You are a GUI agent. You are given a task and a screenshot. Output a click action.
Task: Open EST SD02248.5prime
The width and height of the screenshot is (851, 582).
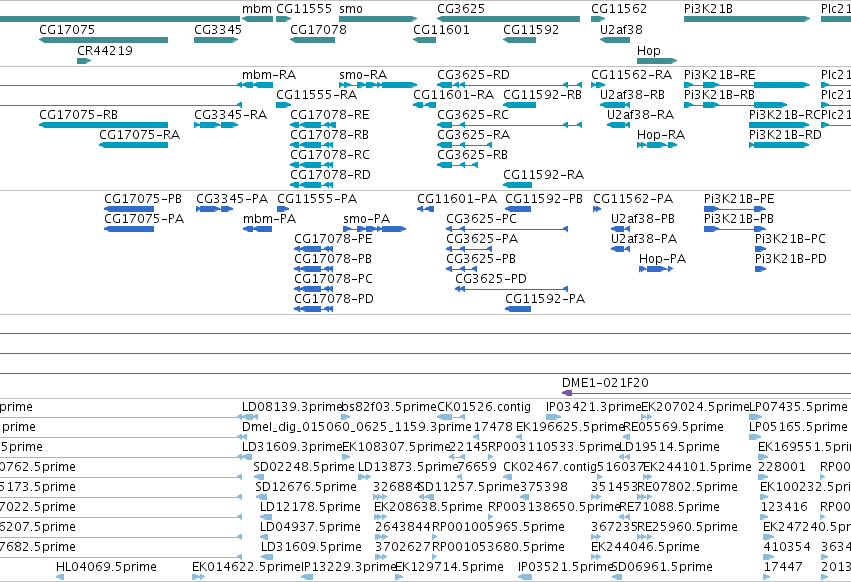pos(304,467)
